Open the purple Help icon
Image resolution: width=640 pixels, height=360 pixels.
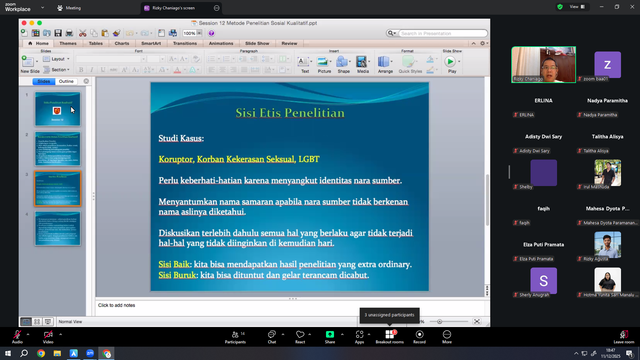coord(211,33)
